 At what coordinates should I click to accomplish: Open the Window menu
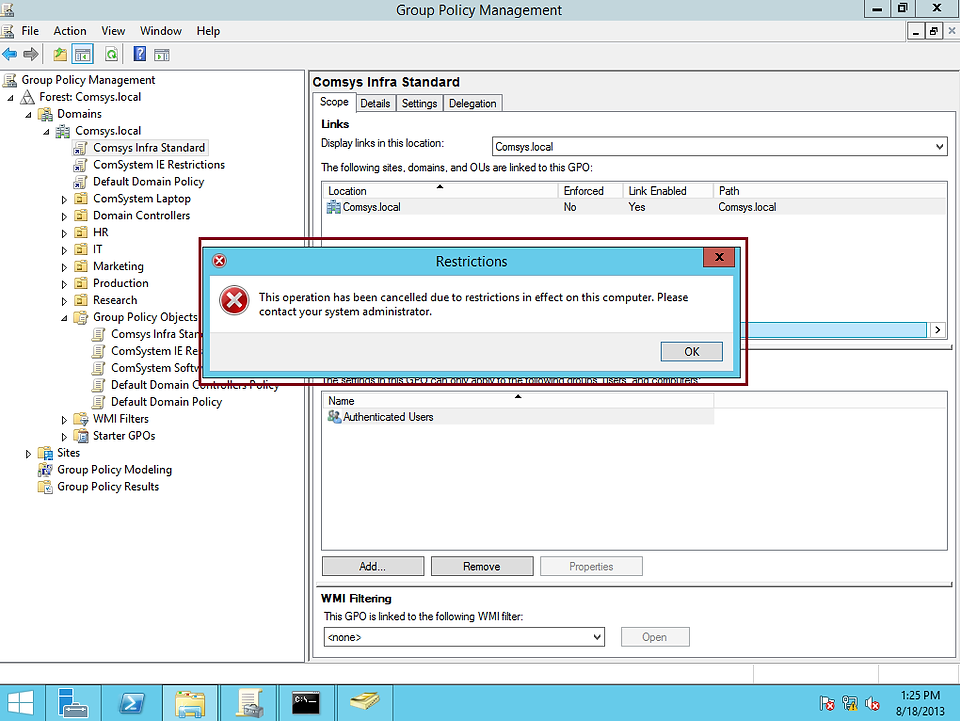[x=160, y=31]
